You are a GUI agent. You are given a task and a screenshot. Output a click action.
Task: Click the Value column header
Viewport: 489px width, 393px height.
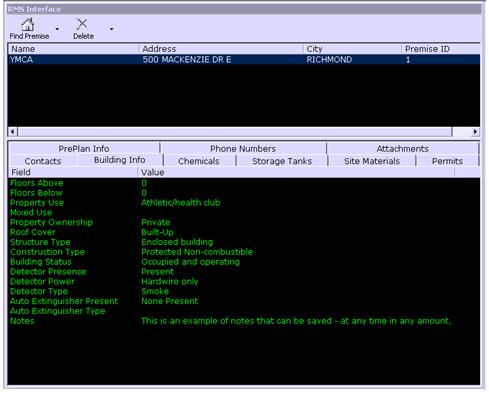point(296,172)
